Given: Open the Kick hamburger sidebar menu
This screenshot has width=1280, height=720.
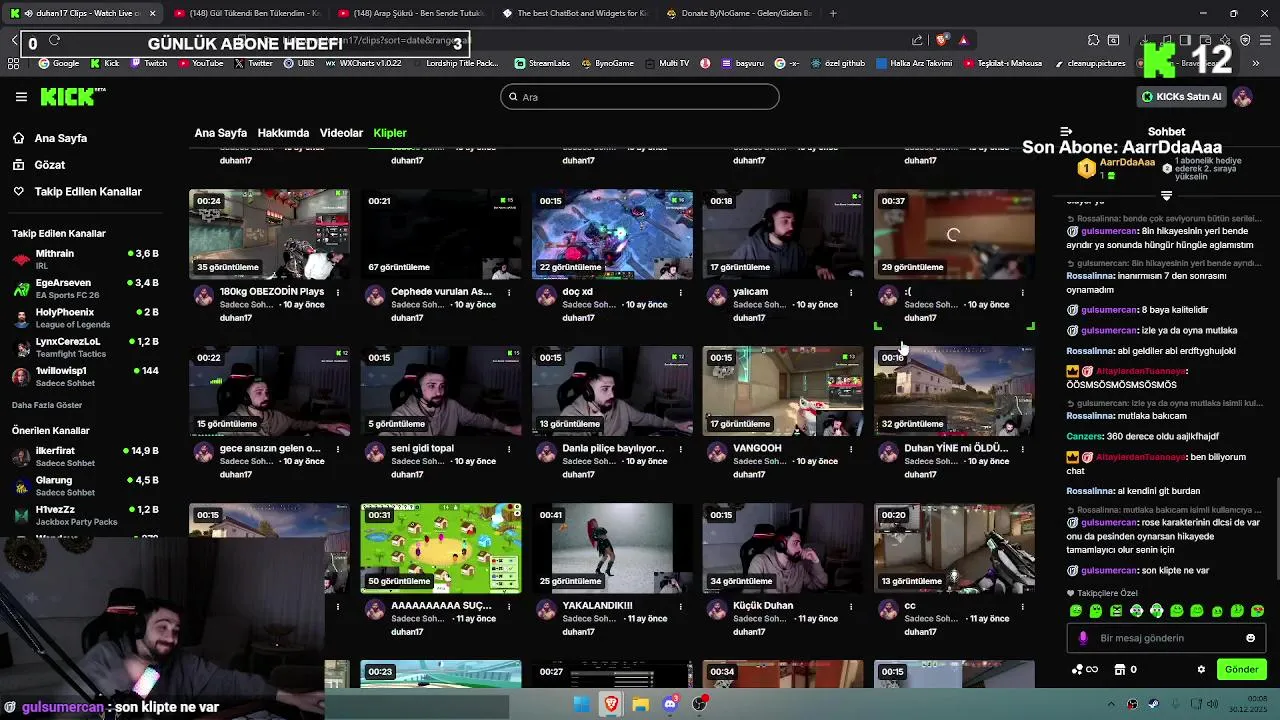Looking at the screenshot, I should [x=21, y=97].
